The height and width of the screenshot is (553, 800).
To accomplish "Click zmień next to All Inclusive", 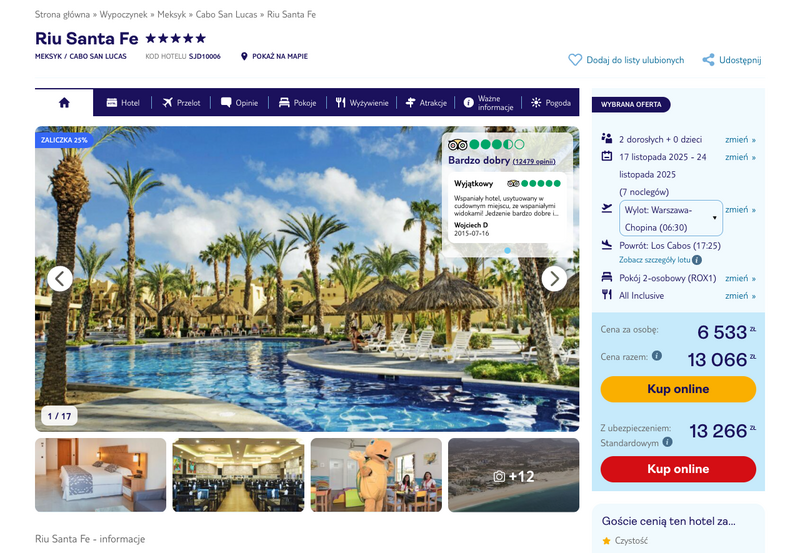I will point(740,295).
